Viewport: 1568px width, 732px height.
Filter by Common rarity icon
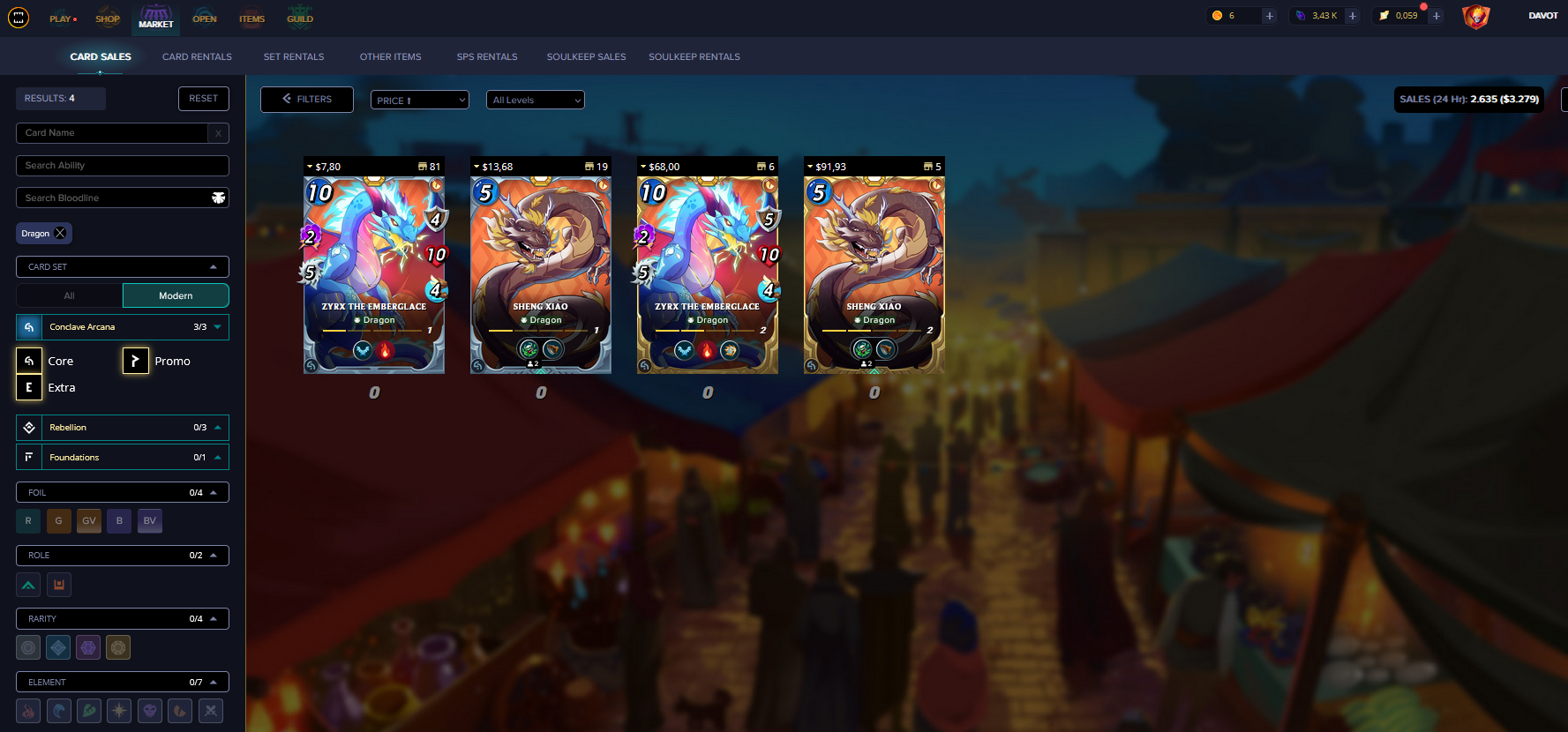[x=28, y=648]
